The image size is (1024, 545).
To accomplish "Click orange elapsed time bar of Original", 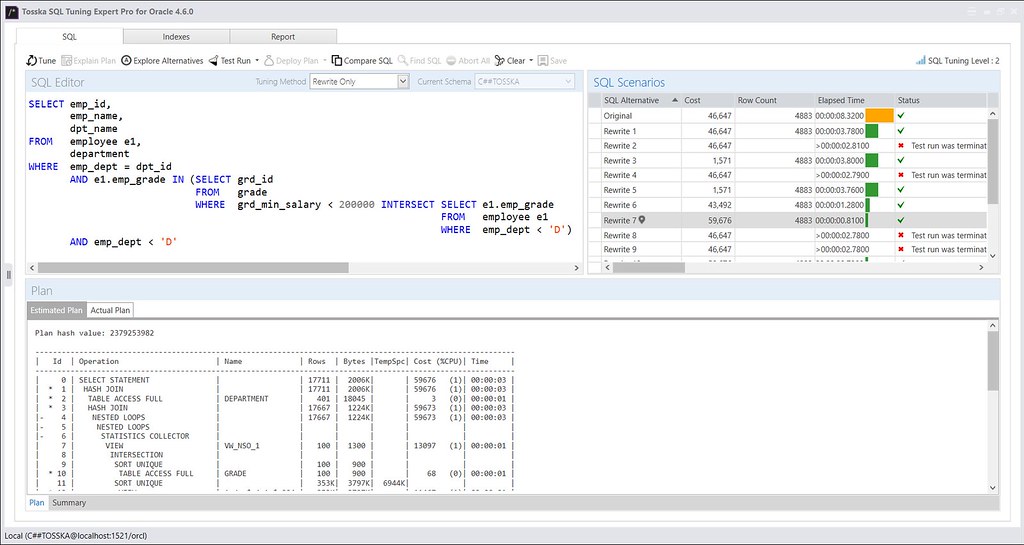I will pyautogui.click(x=879, y=116).
